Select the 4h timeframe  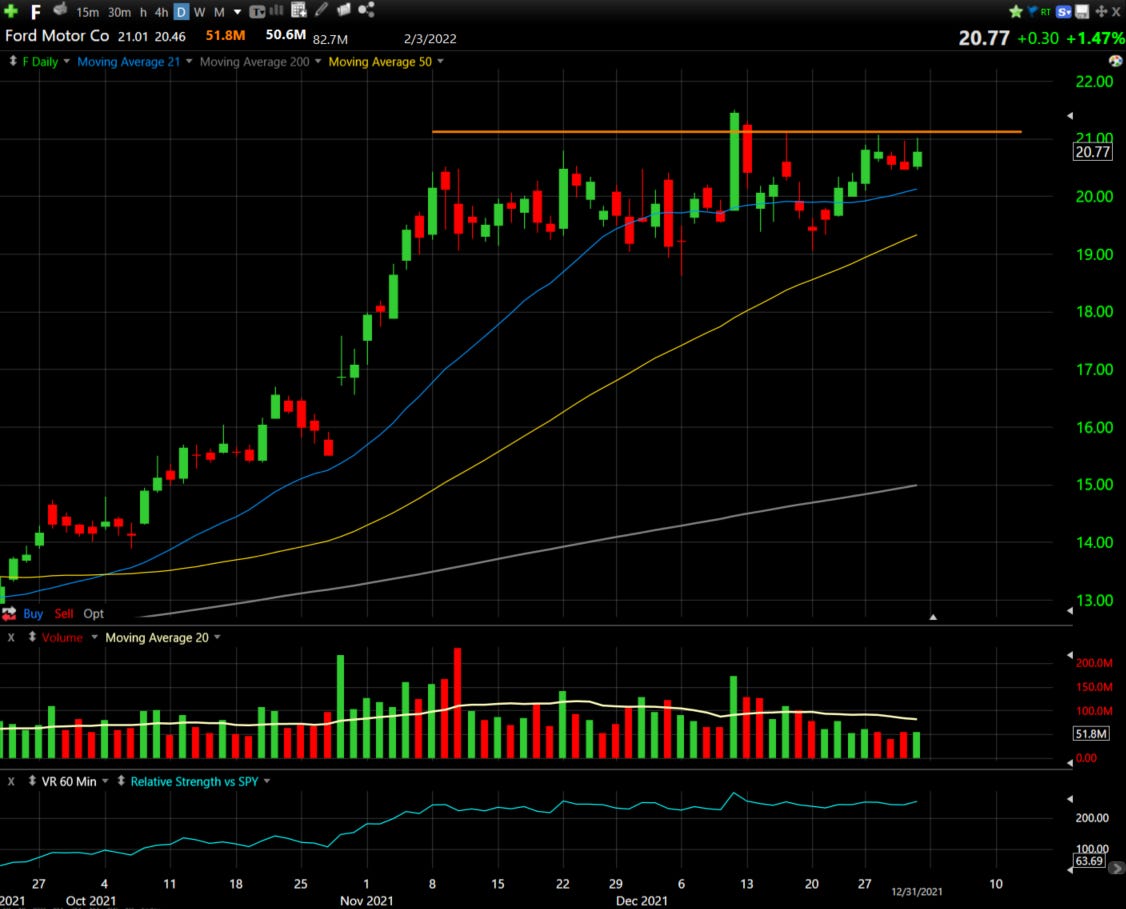coord(162,12)
